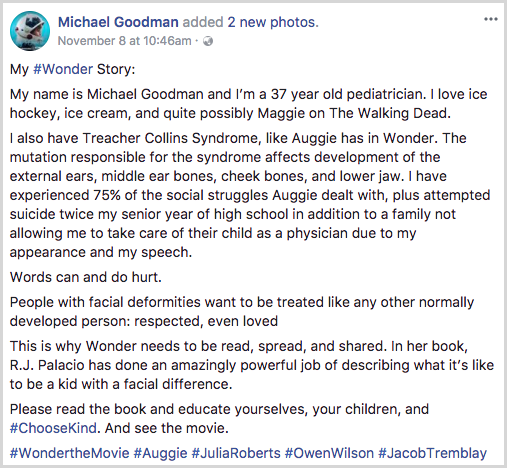Click the #JacobTremblay hashtag
Image resolution: width=507 pixels, height=468 pixels.
coord(432,453)
